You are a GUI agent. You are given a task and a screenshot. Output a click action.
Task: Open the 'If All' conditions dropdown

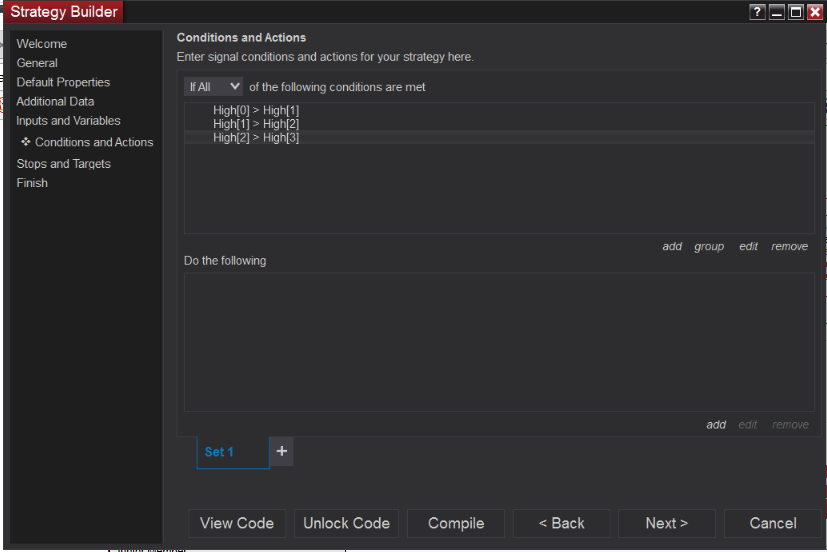[x=214, y=87]
